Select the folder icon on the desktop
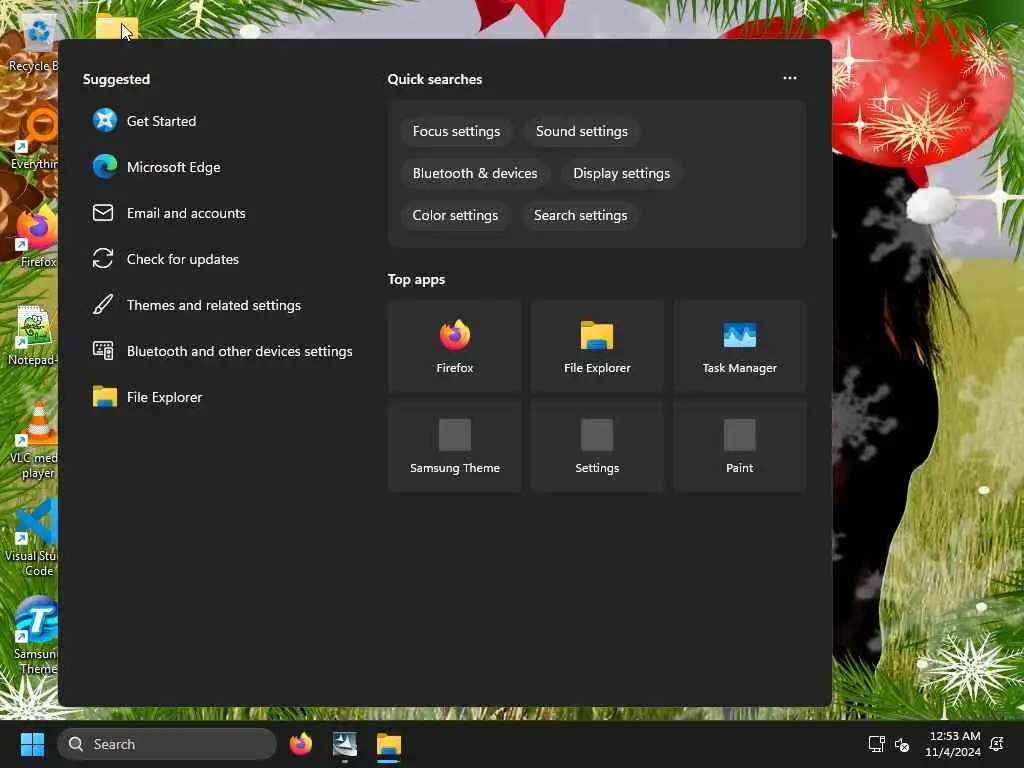This screenshot has height=768, width=1024. point(116,27)
